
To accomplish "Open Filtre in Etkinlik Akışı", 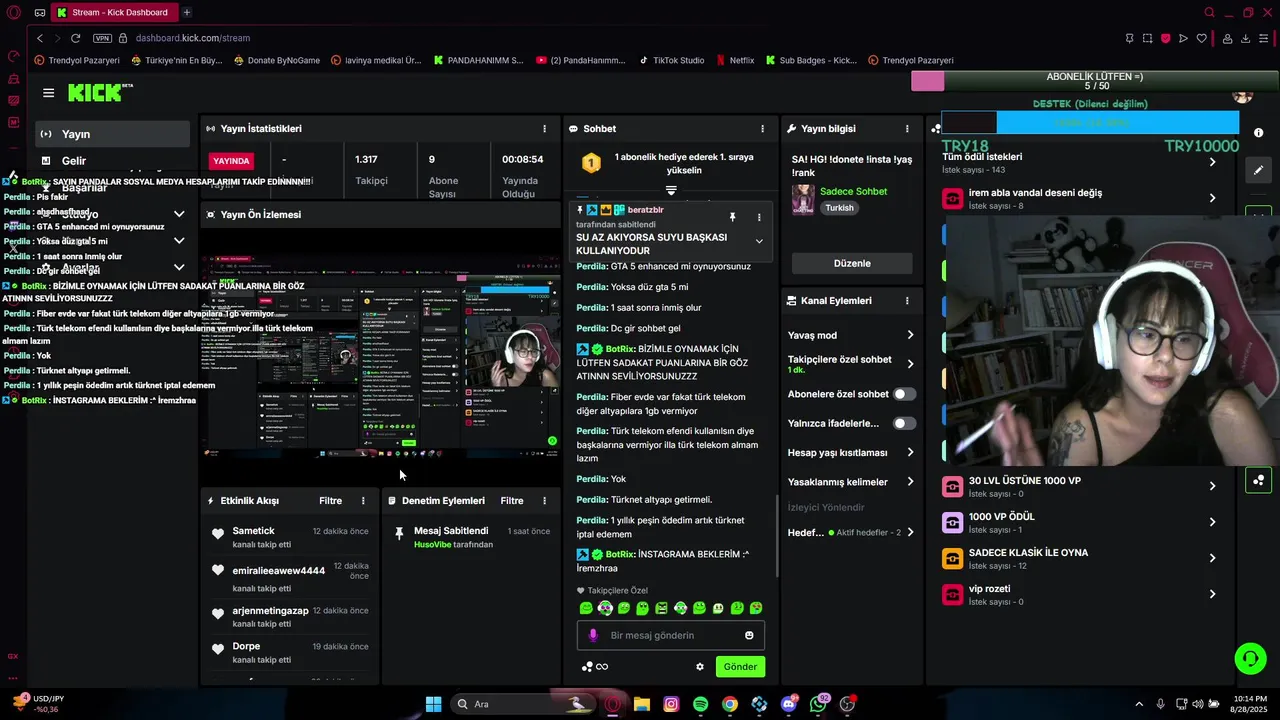I will click(x=330, y=501).
